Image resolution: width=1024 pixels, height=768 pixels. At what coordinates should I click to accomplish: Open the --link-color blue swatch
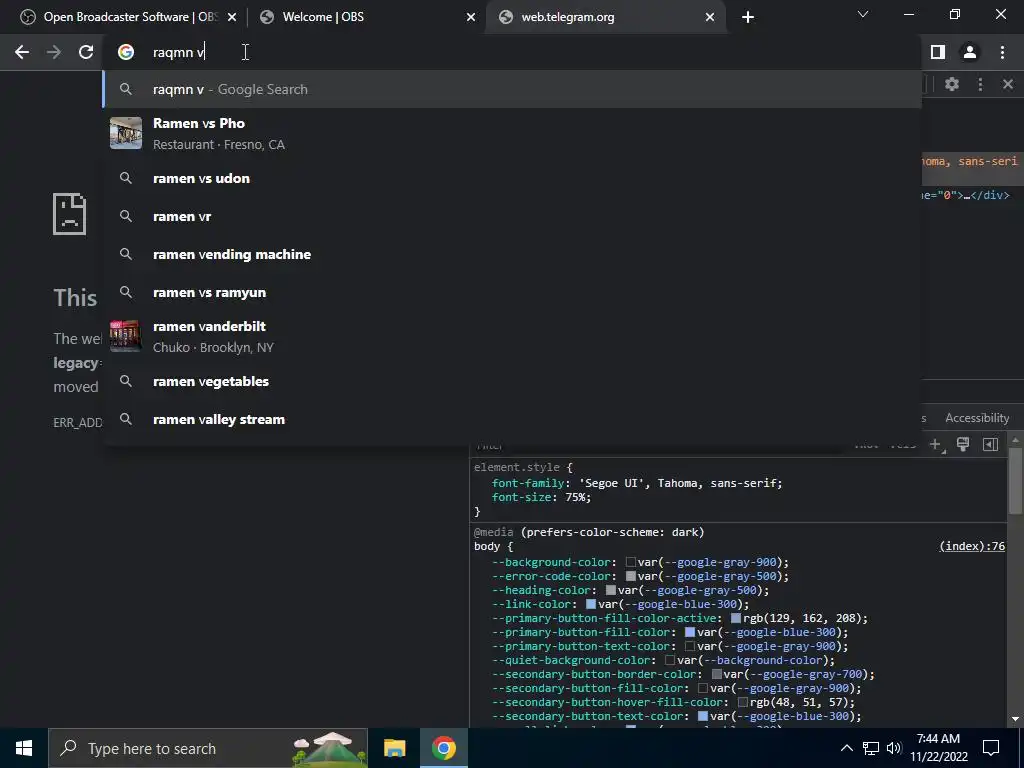point(591,605)
